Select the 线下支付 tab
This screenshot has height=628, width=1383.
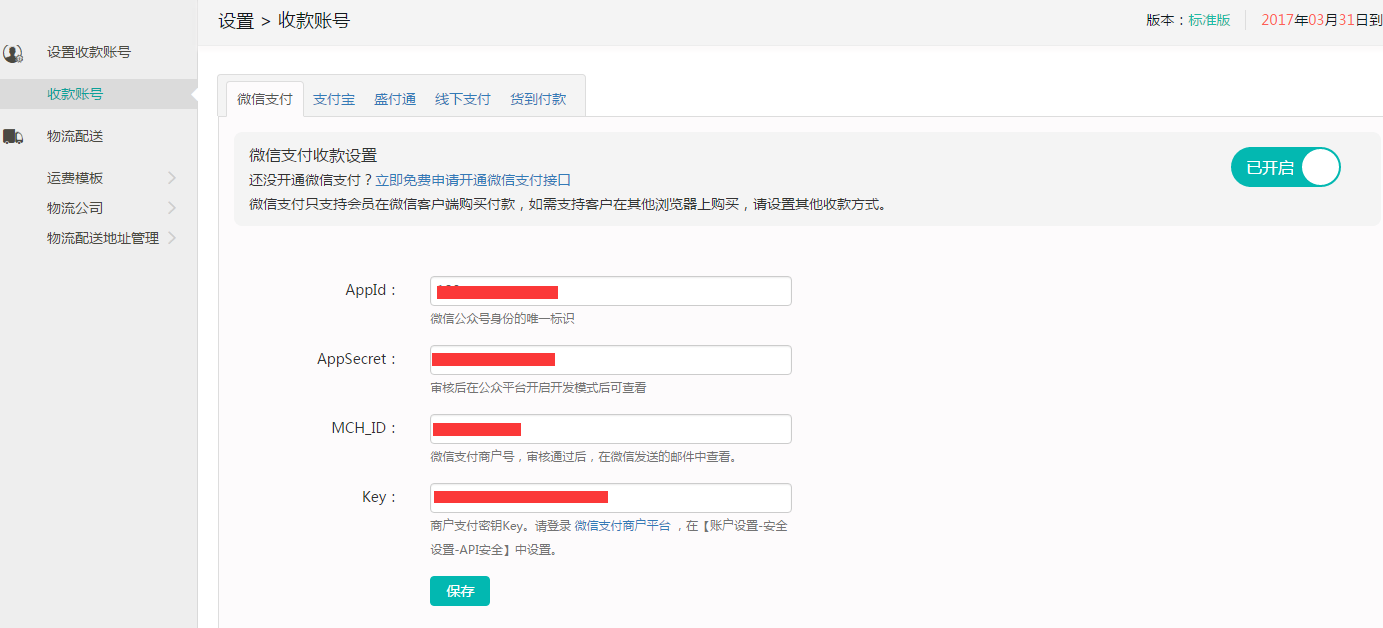point(462,99)
